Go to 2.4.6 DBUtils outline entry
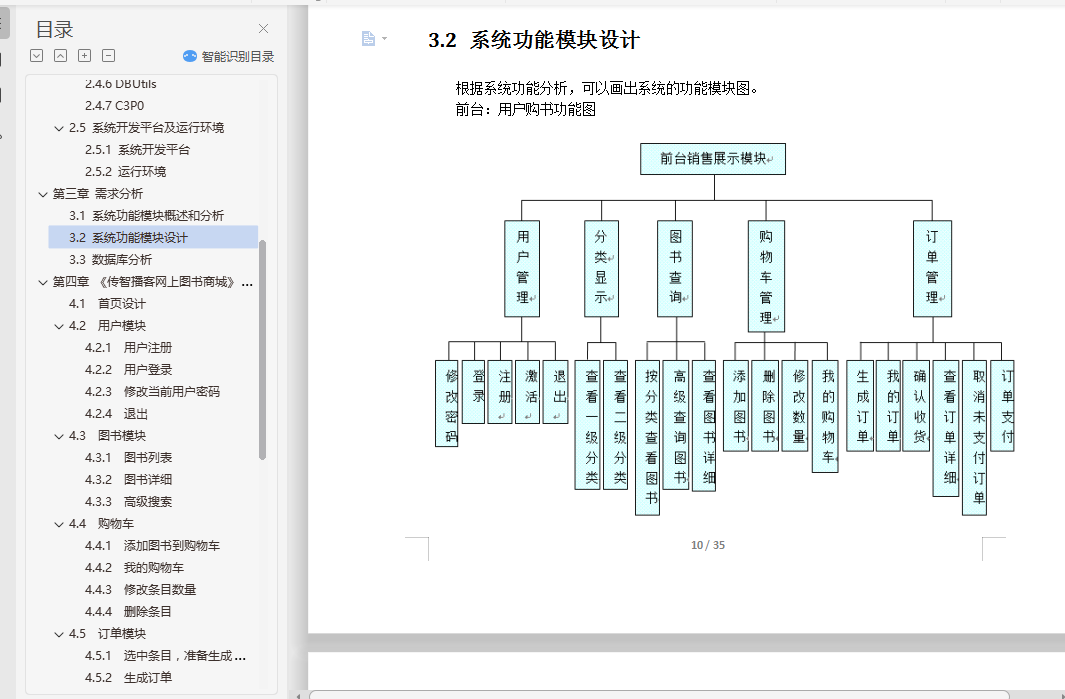The width and height of the screenshot is (1065, 699). tap(120, 84)
